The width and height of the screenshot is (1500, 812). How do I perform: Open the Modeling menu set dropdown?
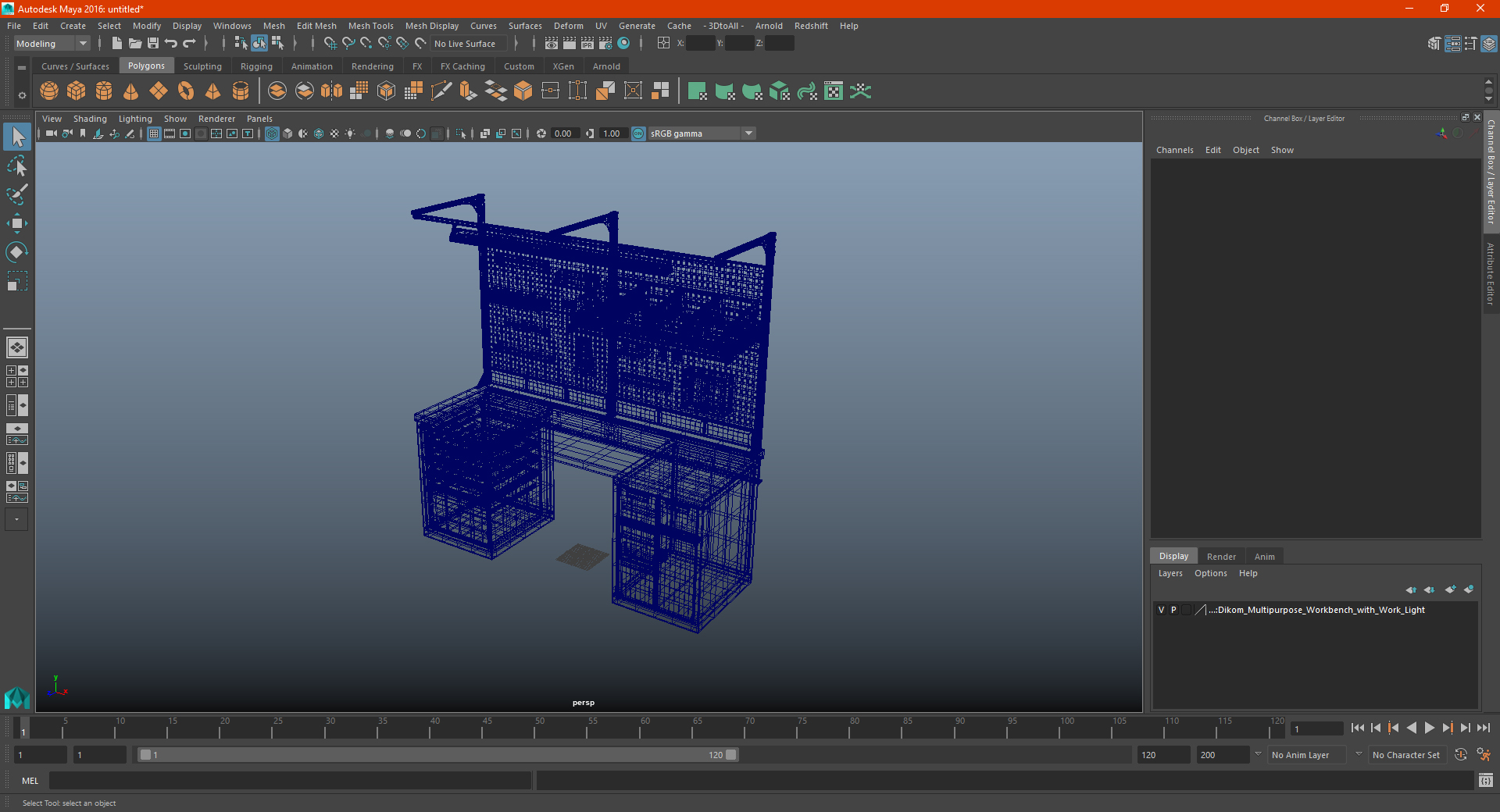click(52, 44)
